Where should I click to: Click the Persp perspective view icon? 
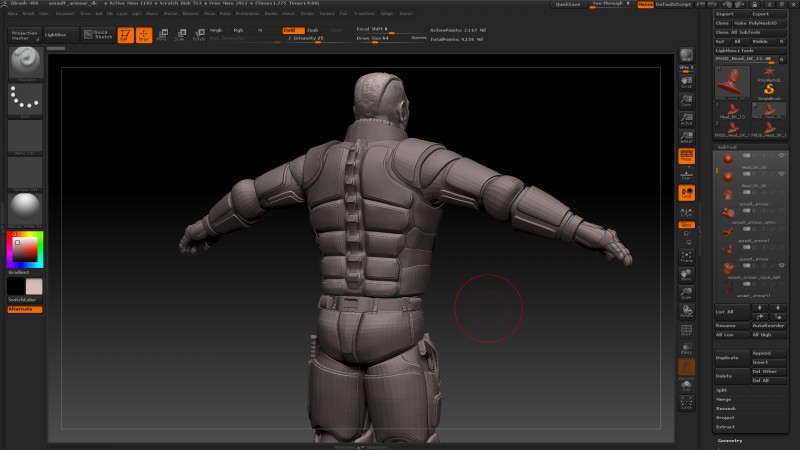point(687,157)
